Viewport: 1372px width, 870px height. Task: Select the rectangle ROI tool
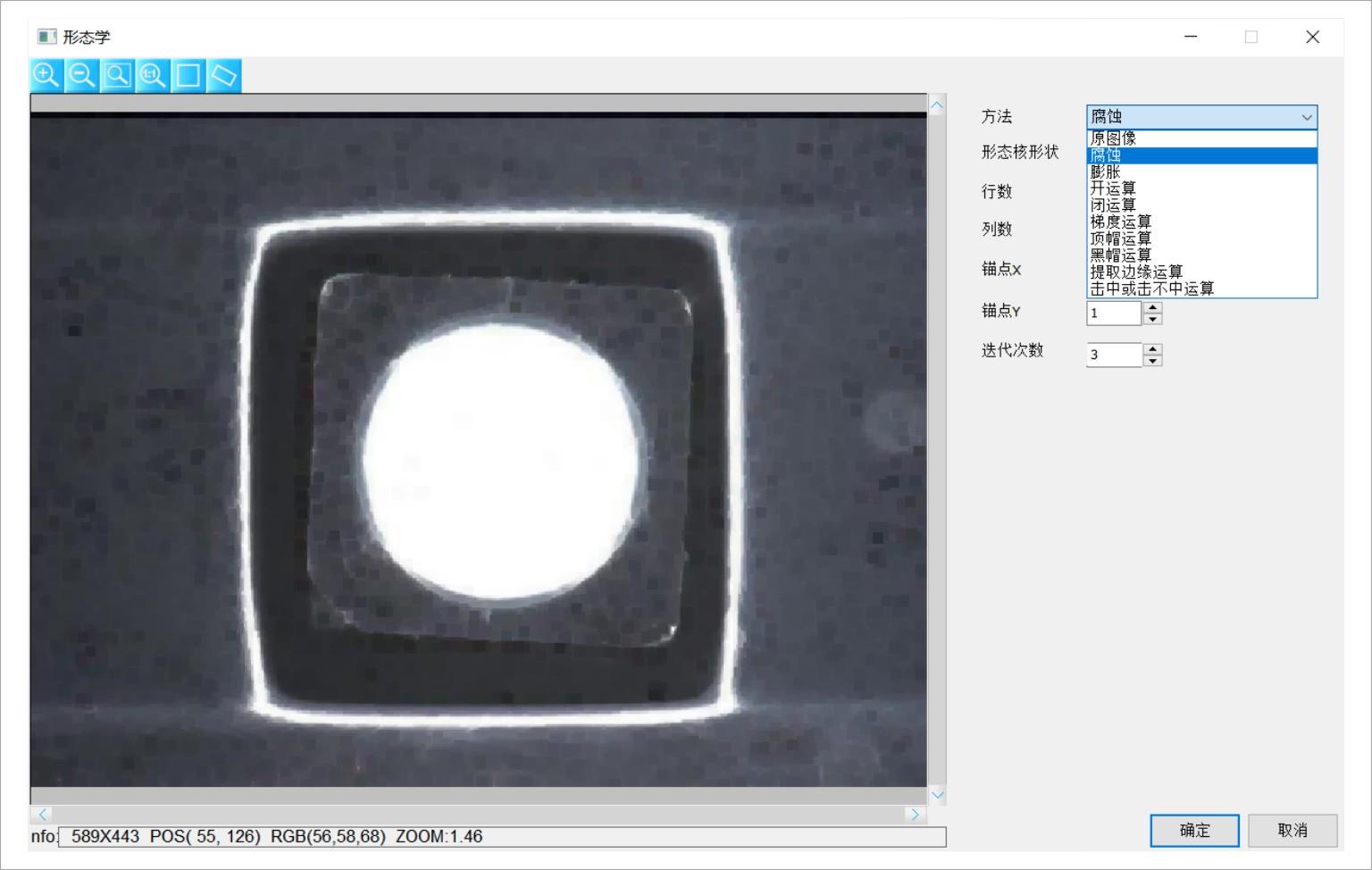[x=188, y=75]
